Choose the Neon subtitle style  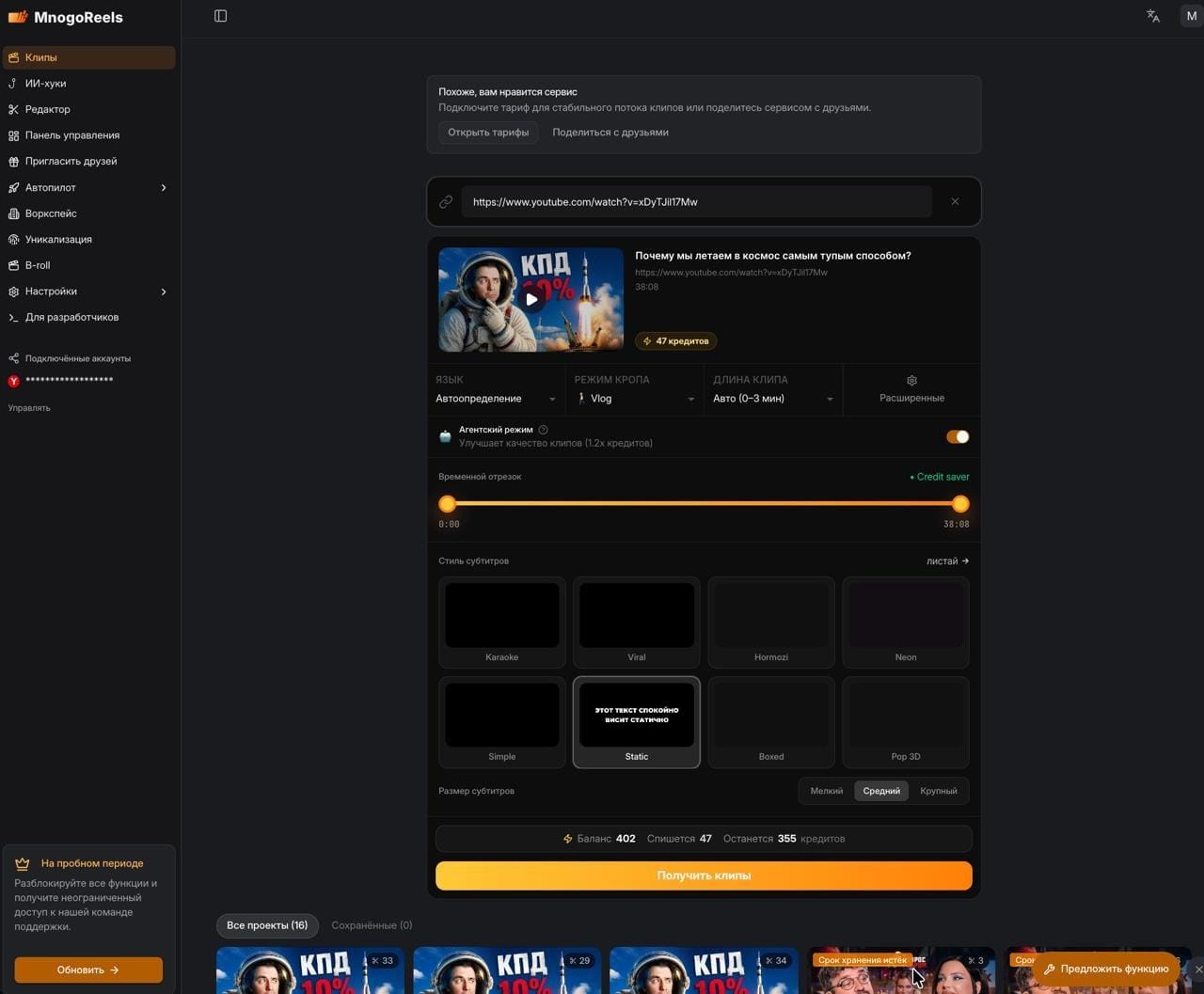coord(905,623)
